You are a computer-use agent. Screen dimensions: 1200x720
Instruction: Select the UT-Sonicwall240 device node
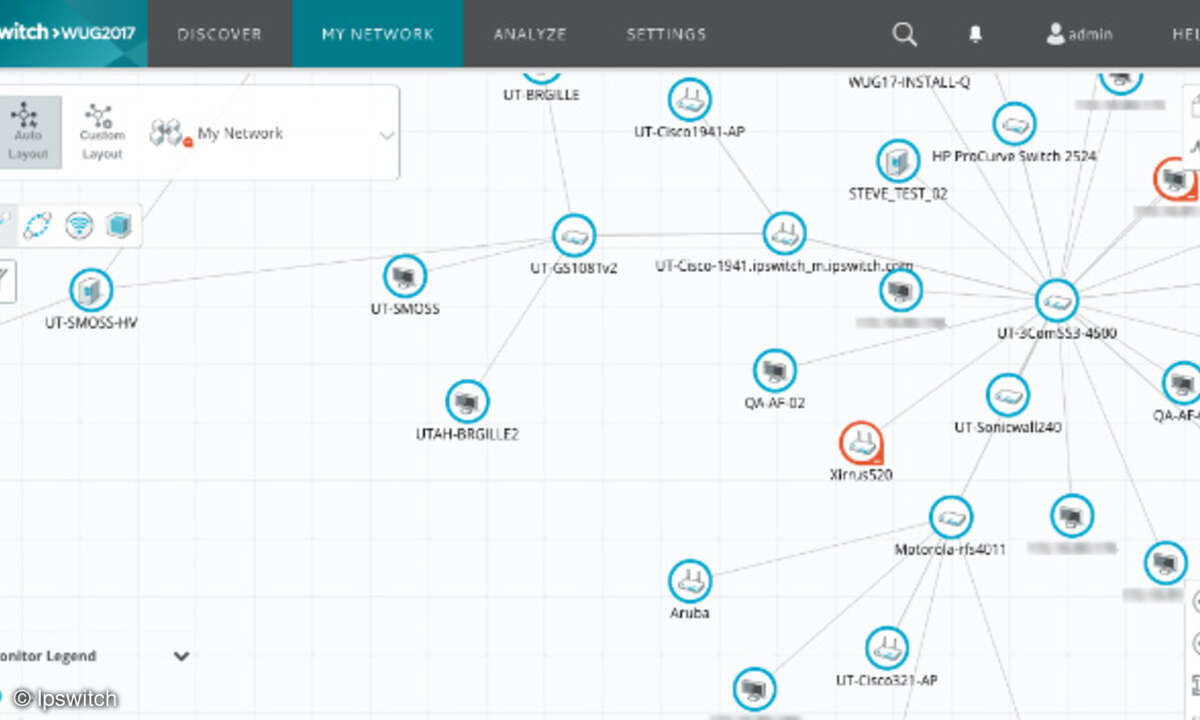click(x=1007, y=395)
